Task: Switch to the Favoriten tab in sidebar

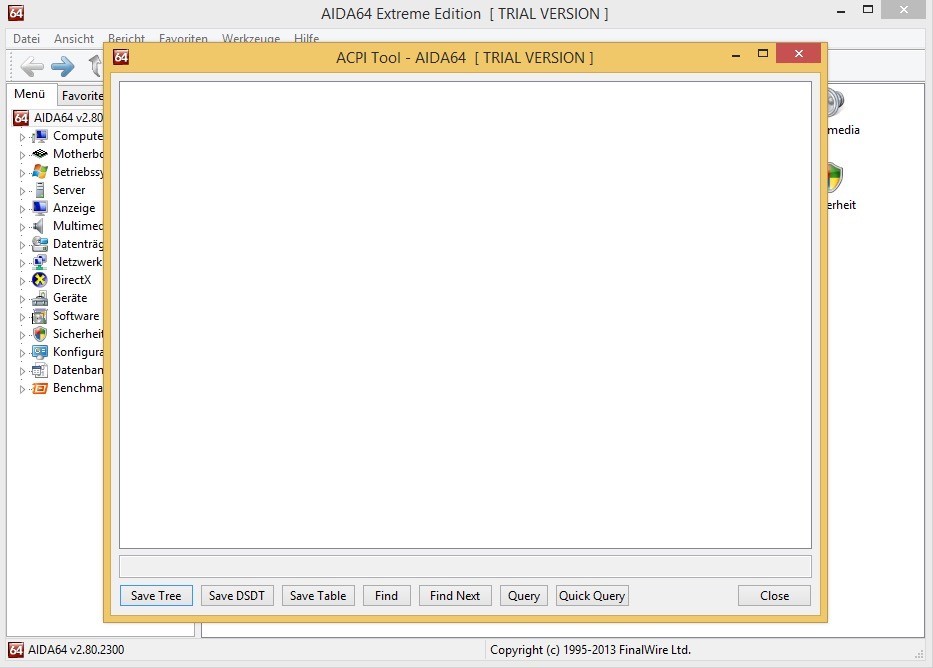Action: coord(82,96)
